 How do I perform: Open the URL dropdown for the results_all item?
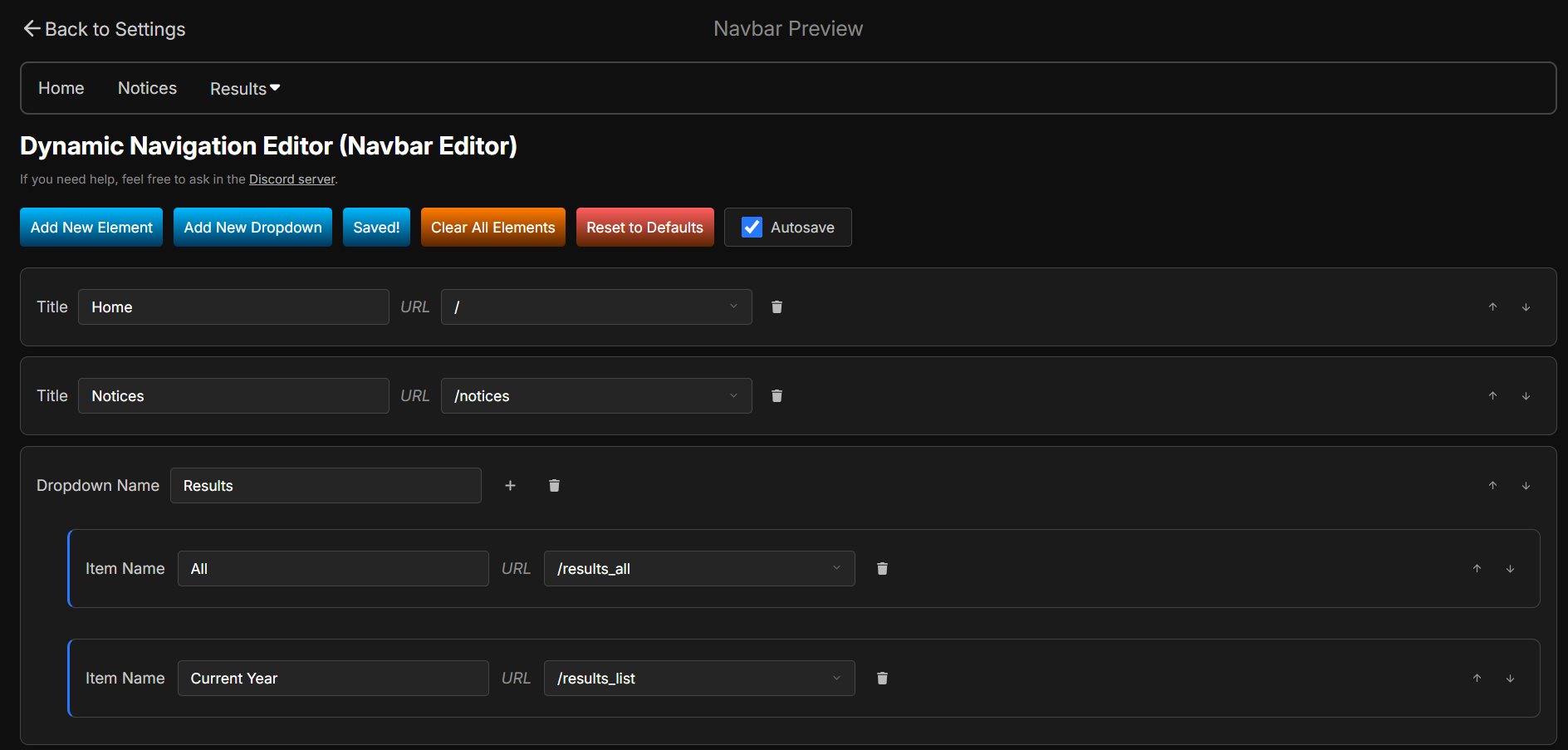click(835, 568)
